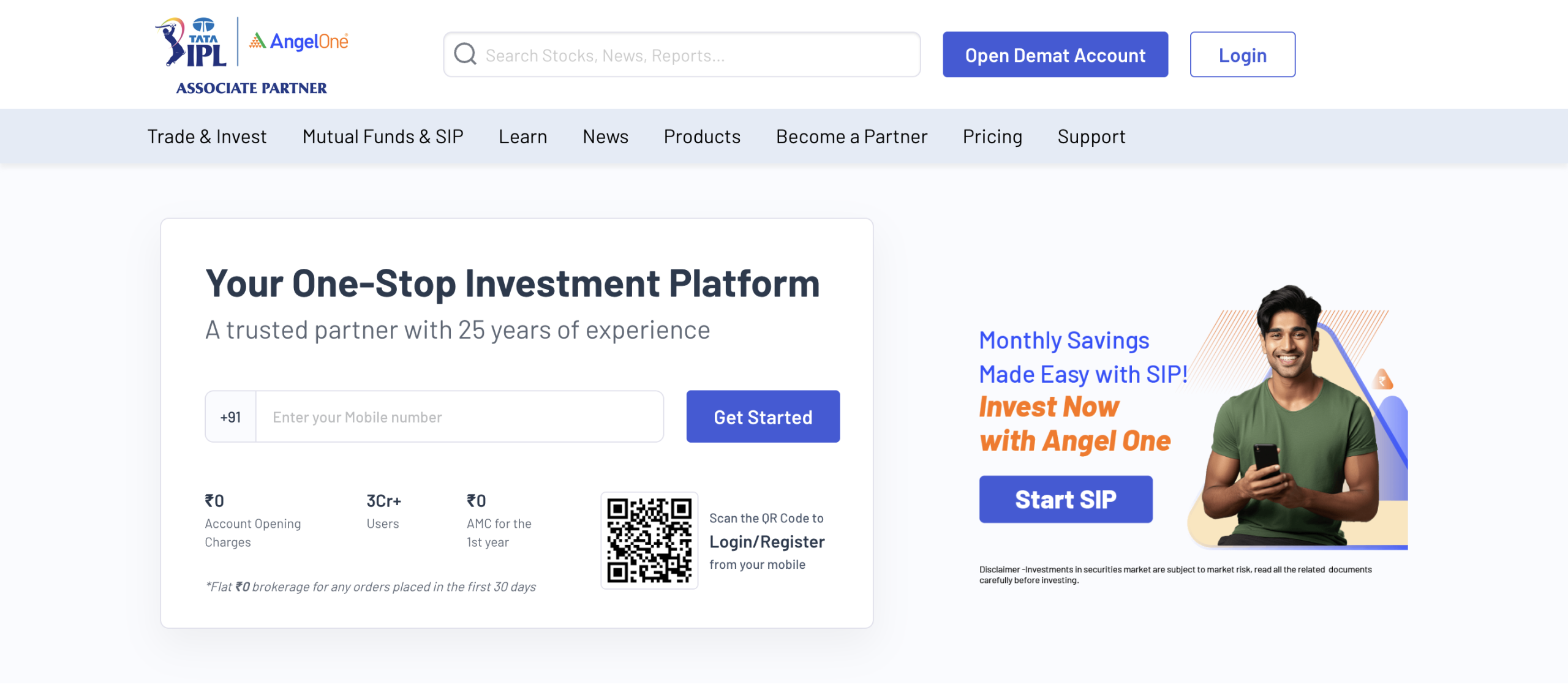Open the Mutual Funds & SIP menu
This screenshot has height=687, width=1568.
(383, 137)
